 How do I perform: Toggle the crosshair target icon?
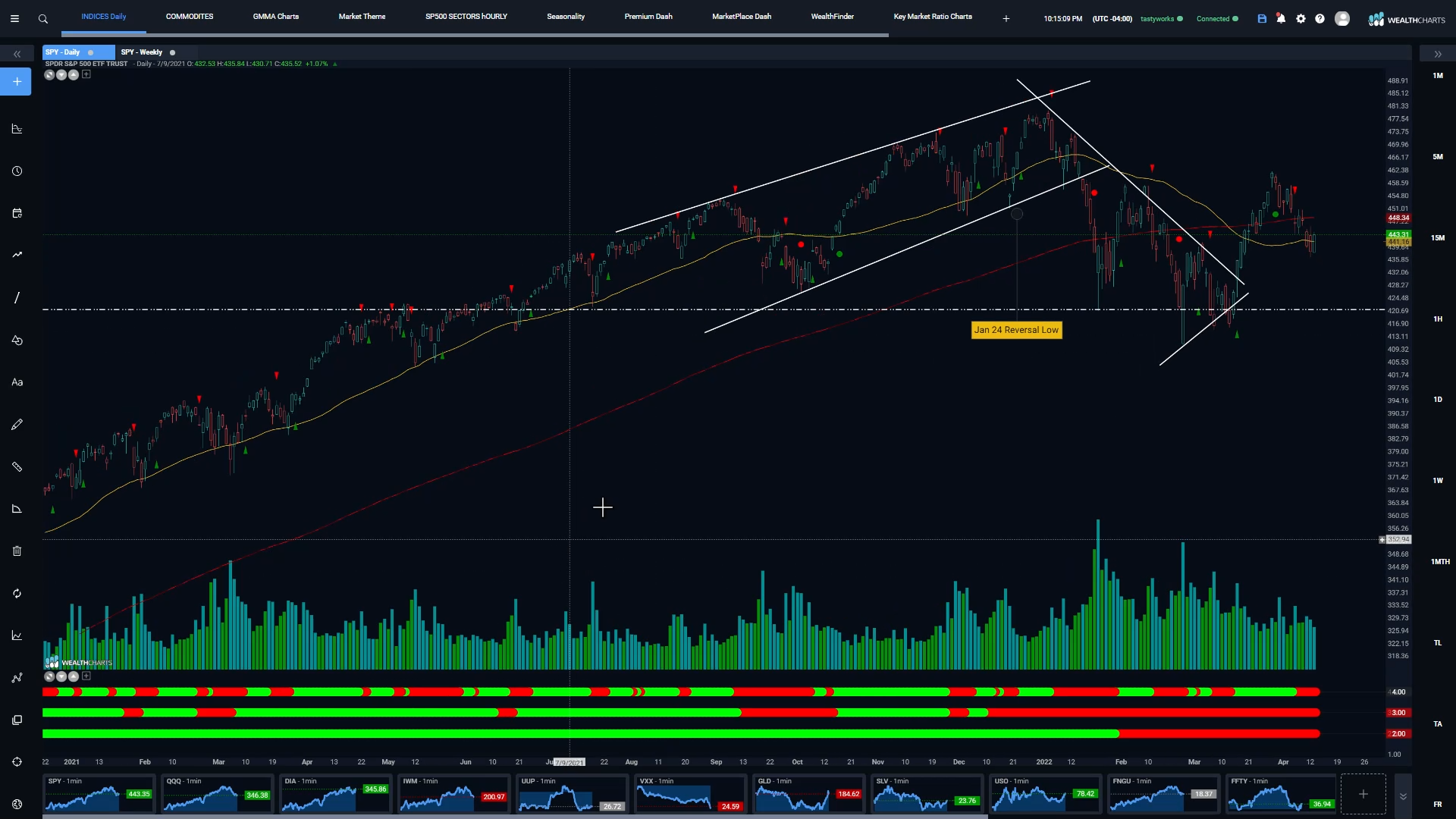pyautogui.click(x=17, y=762)
